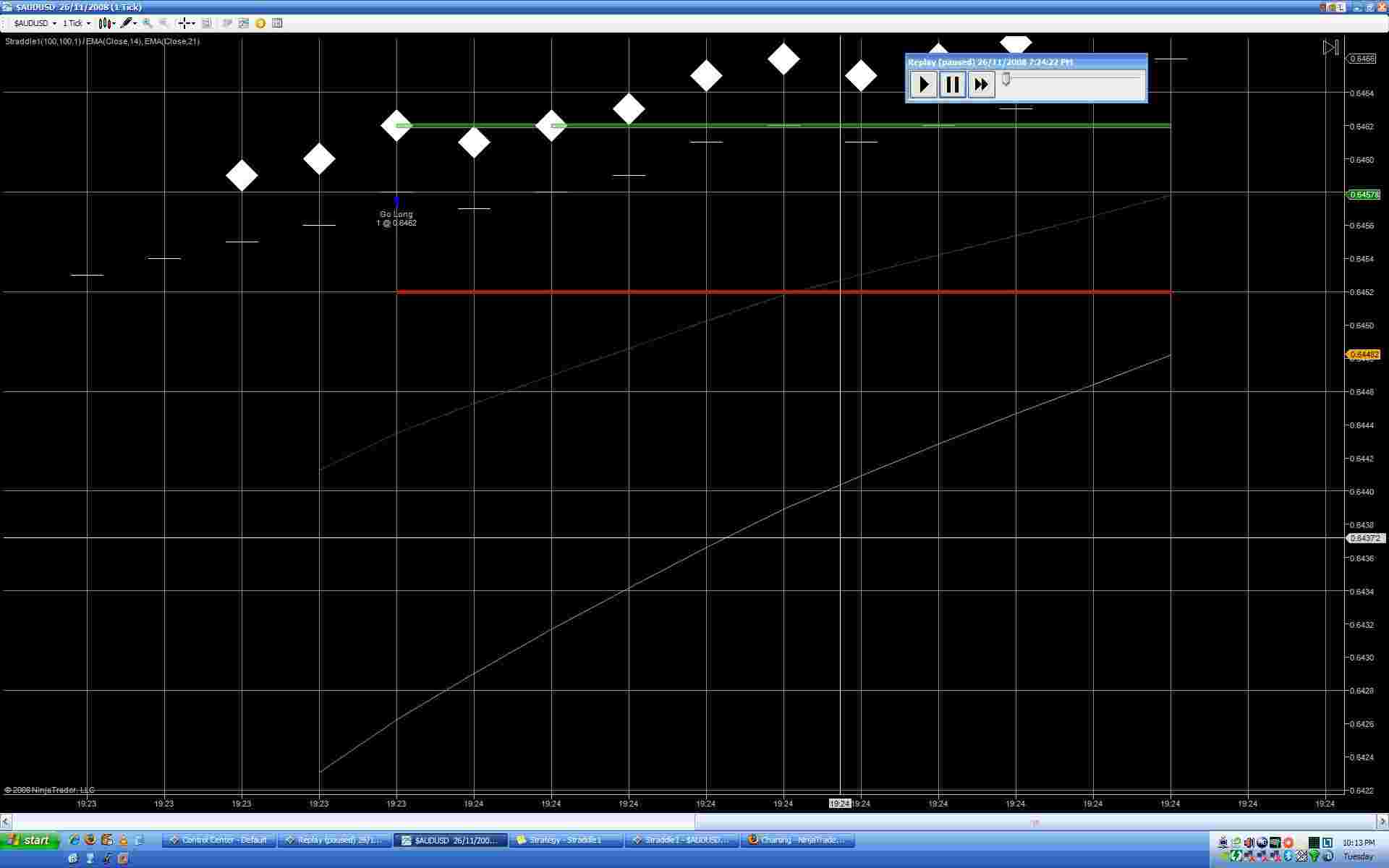This screenshot has height=868, width=1389.
Task: Open the $AUDUSD instrument dropdown
Action: click(x=35, y=23)
